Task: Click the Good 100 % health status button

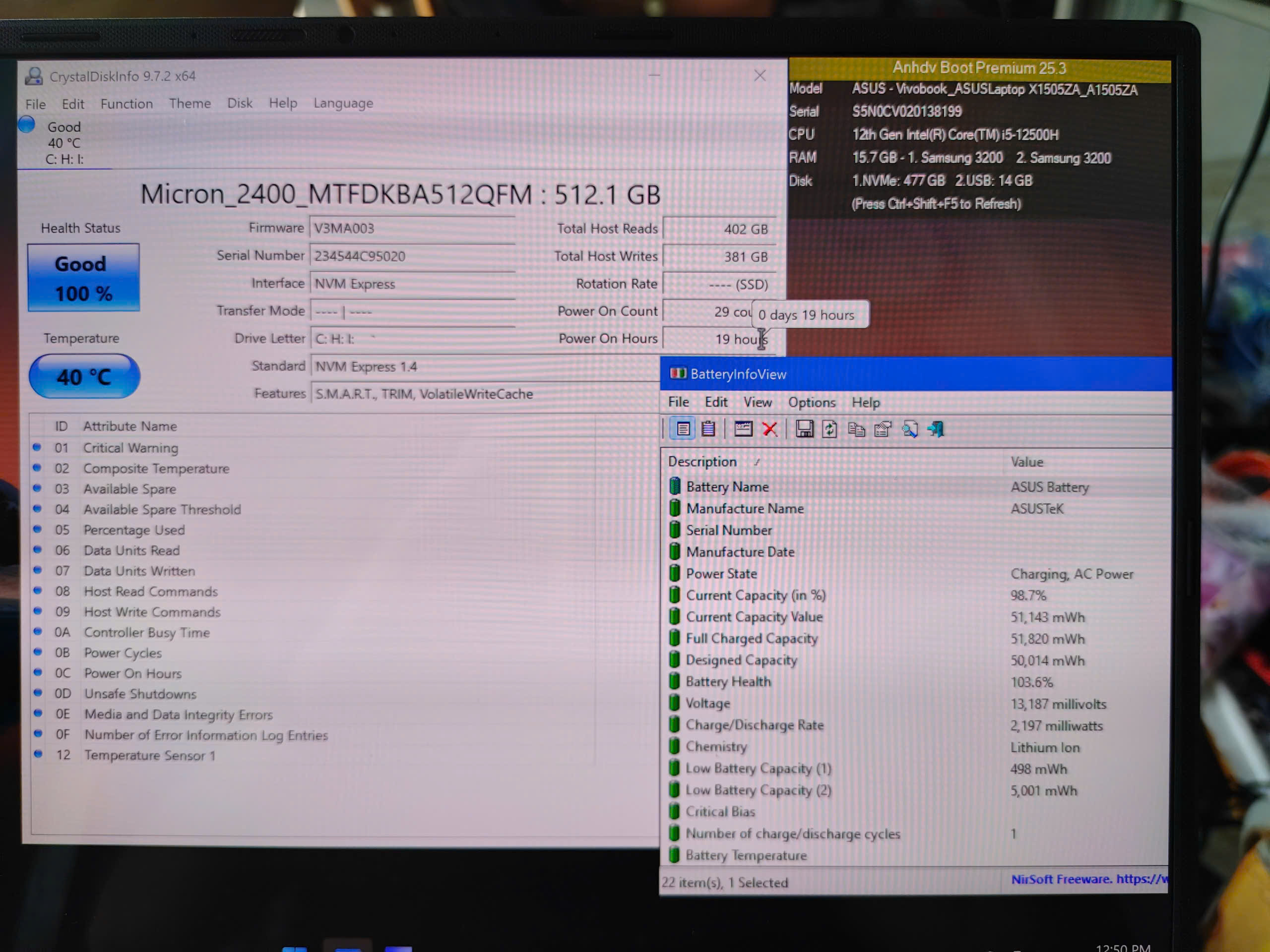Action: pos(83,278)
